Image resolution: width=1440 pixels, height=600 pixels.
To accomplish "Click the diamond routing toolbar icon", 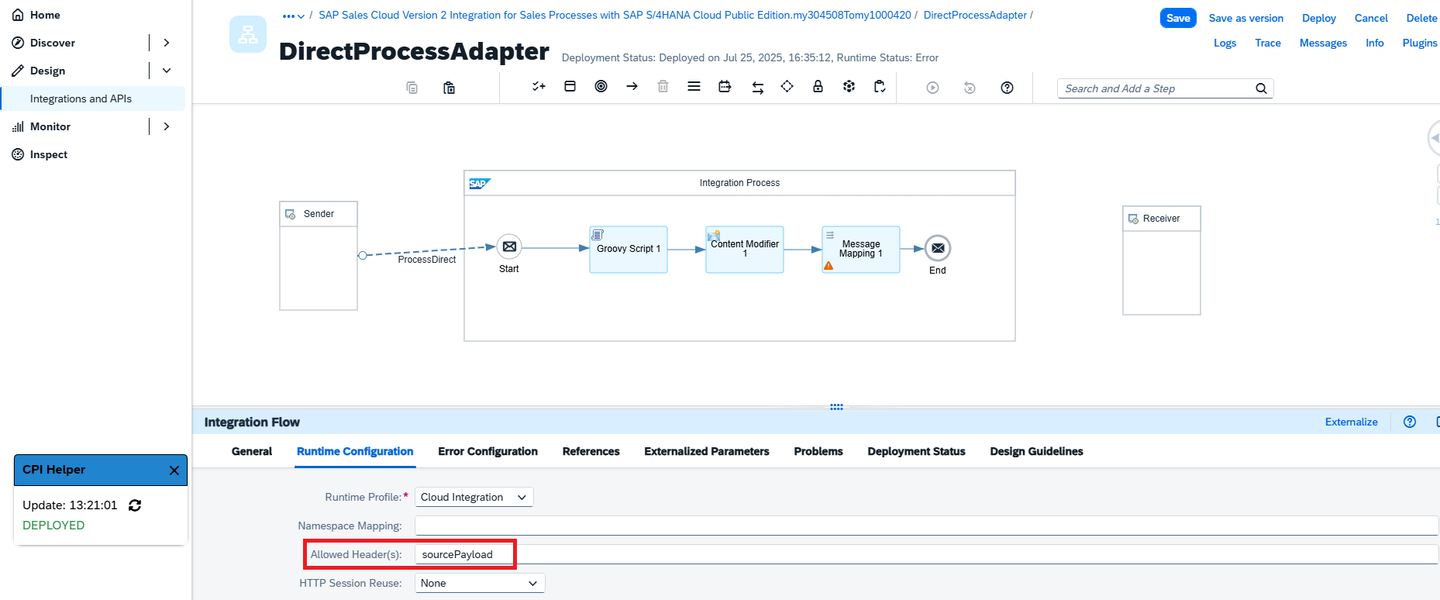I will point(787,87).
